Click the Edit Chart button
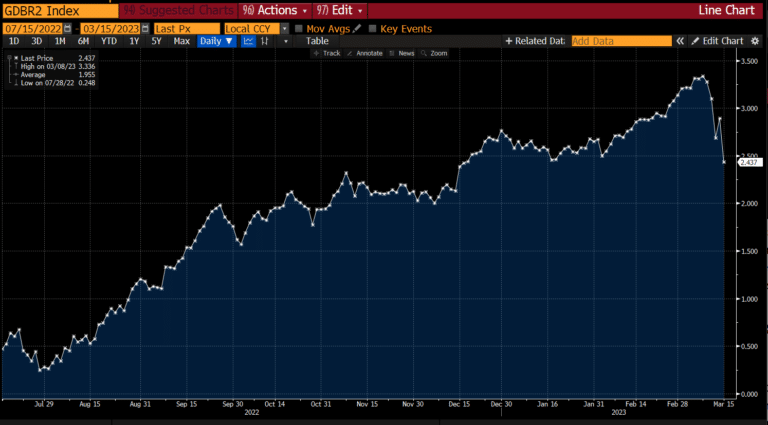Screen dimensions: 768x425 [x=718, y=41]
